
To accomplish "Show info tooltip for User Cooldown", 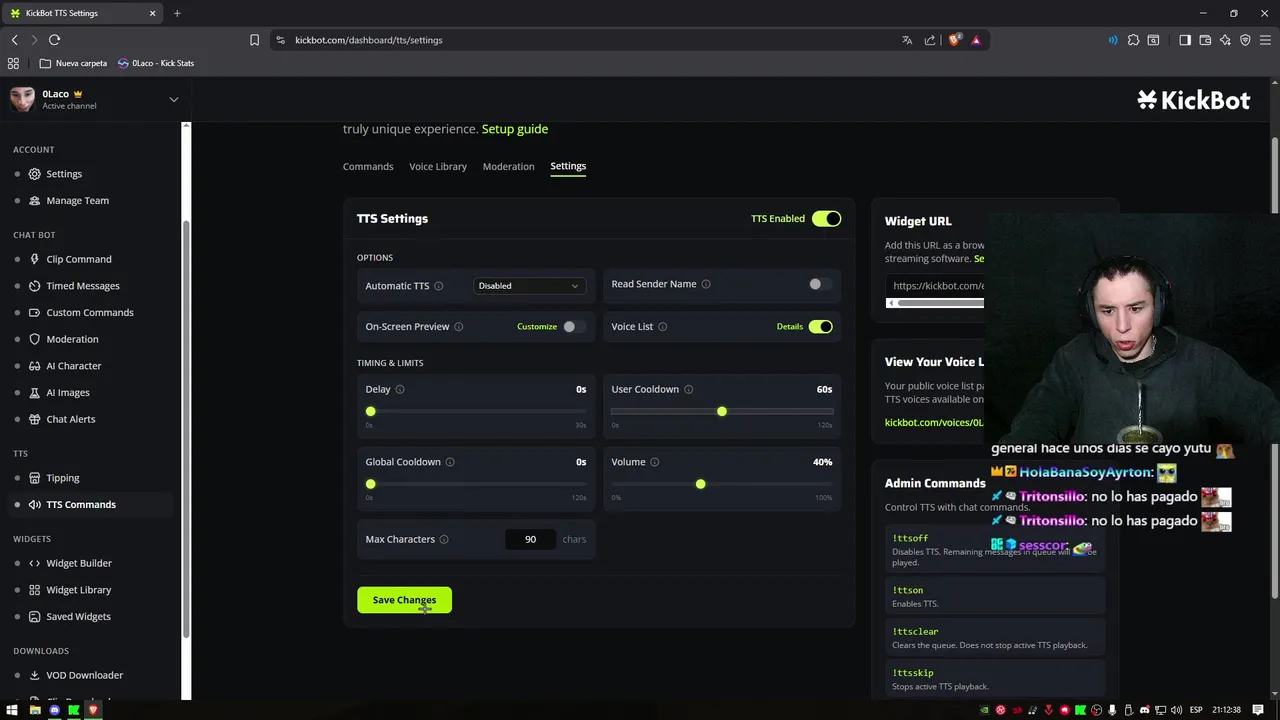I will 688,389.
